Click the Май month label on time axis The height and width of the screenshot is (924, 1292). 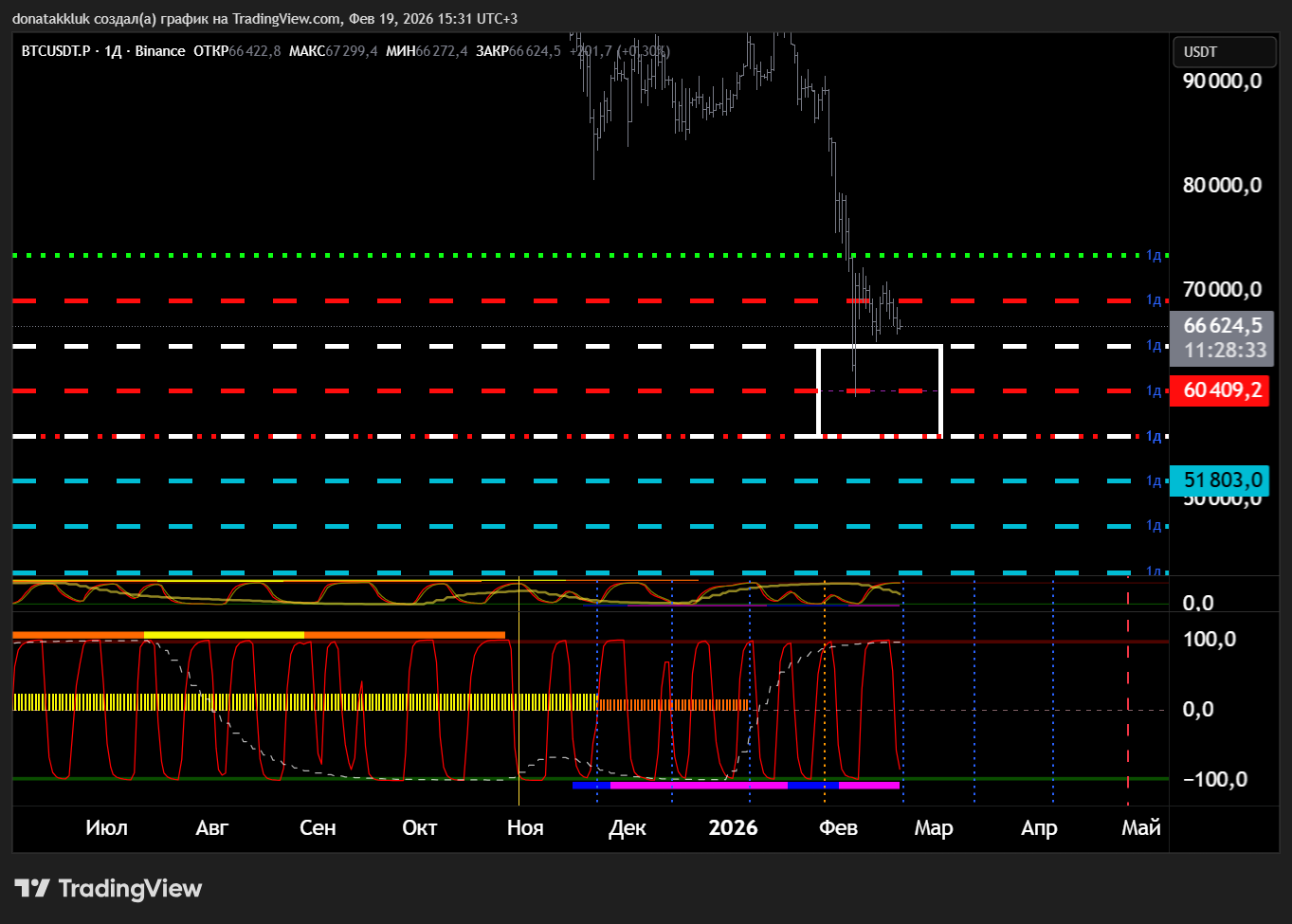(1140, 828)
